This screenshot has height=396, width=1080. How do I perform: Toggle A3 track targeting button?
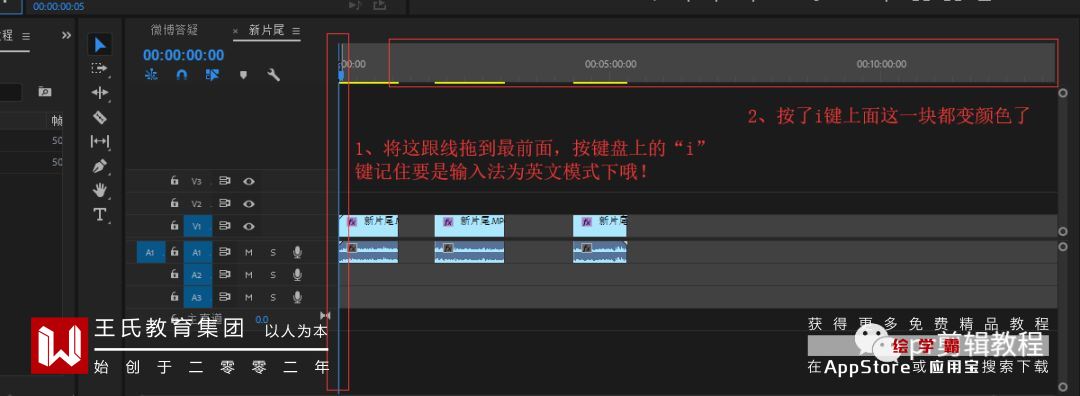click(198, 298)
